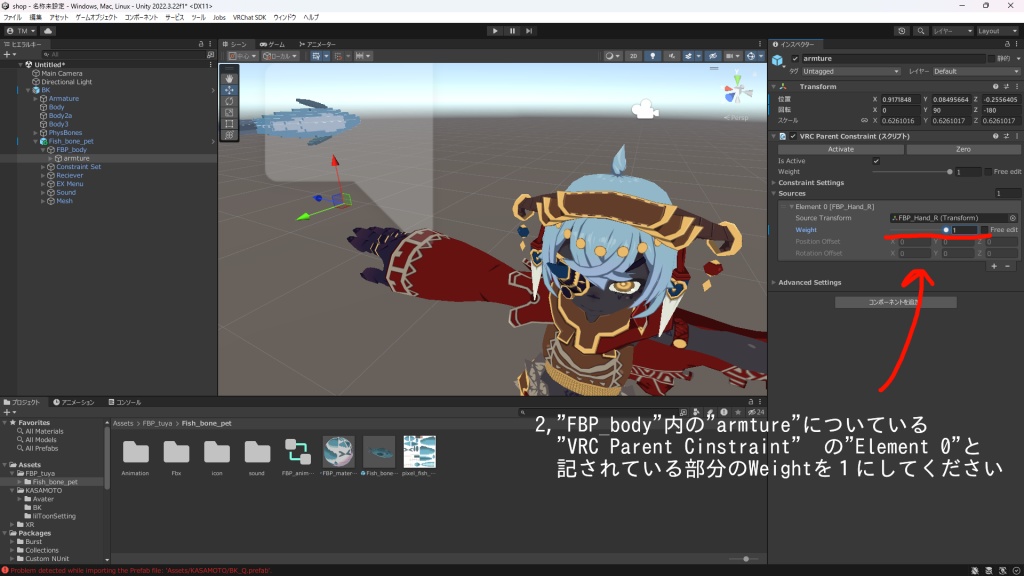Screen dimensions: 1024x576
Task: Open local rotation handle dropdown
Action: click(280, 56)
